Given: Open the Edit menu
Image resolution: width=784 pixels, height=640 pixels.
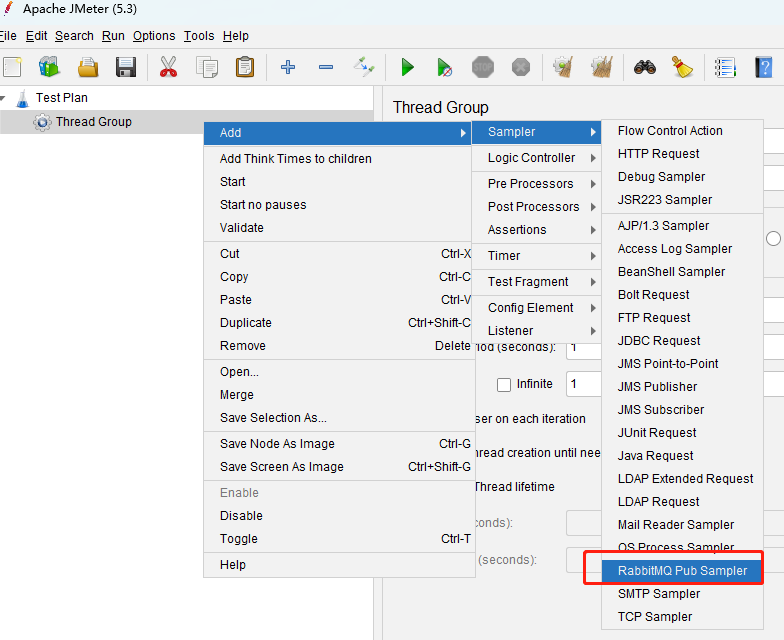Looking at the screenshot, I should pyautogui.click(x=36, y=36).
